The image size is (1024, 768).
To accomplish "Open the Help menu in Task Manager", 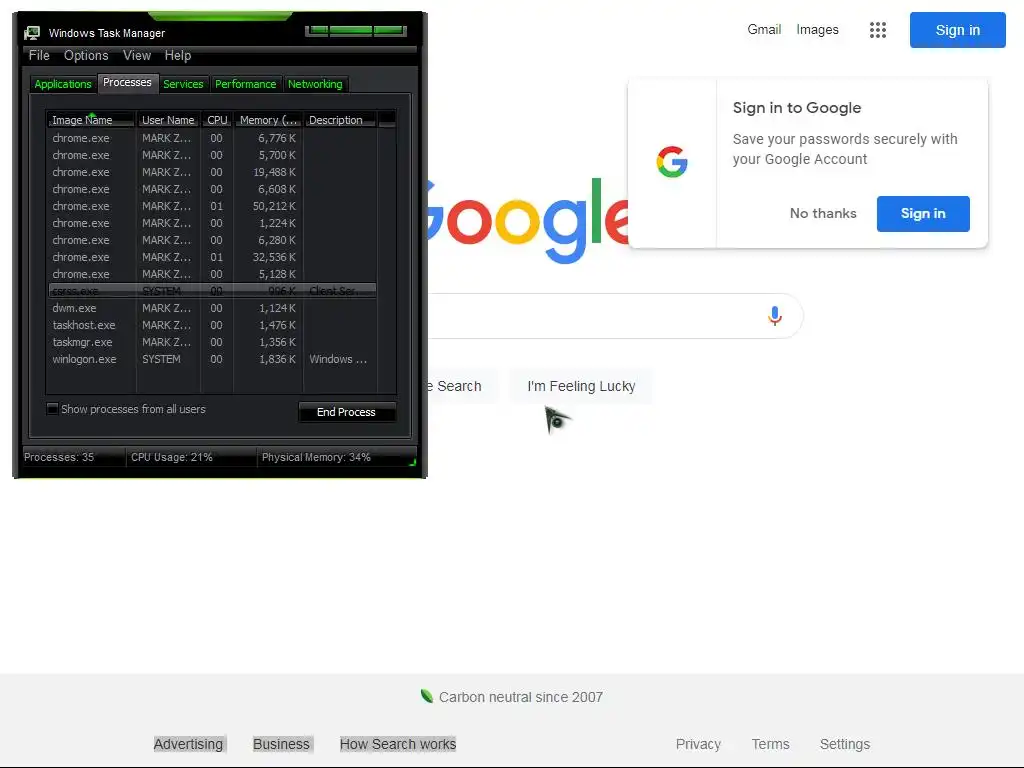I will [x=178, y=56].
